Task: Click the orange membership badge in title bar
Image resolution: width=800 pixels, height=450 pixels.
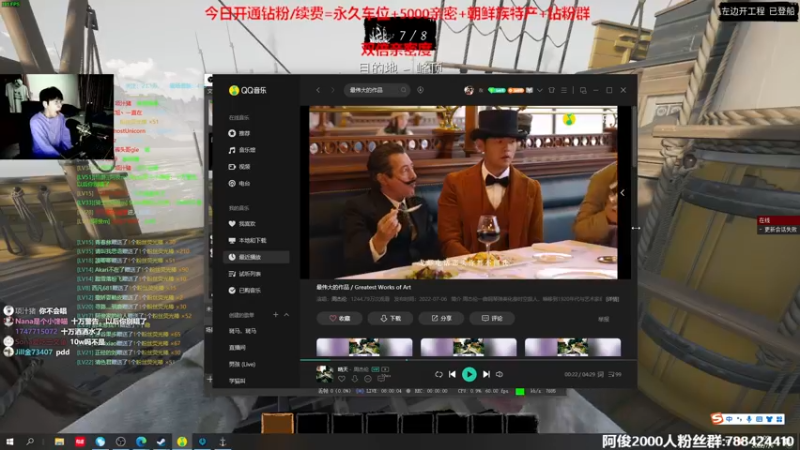Action: (516, 90)
